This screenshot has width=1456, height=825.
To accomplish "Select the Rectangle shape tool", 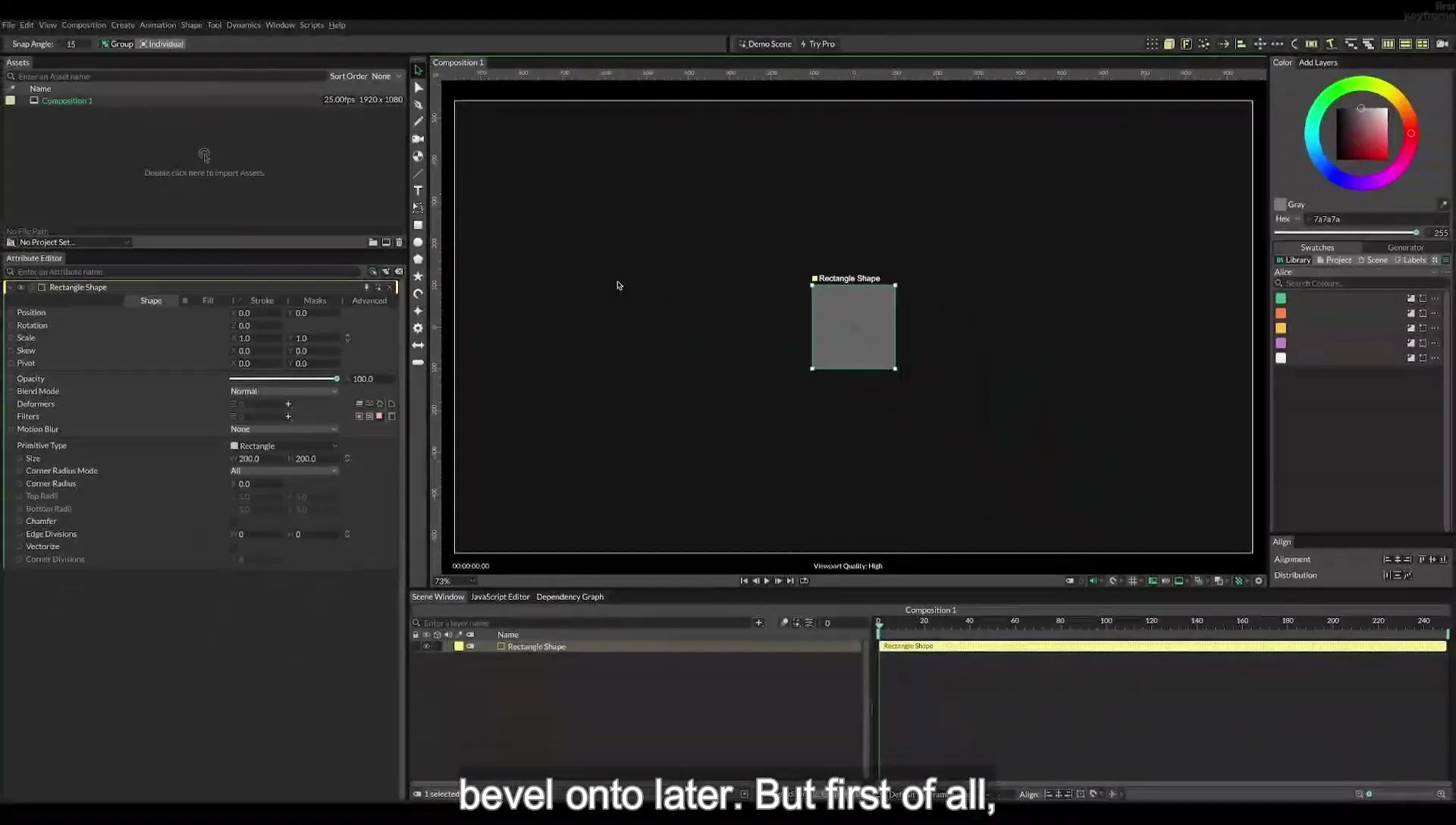I will coord(418,225).
